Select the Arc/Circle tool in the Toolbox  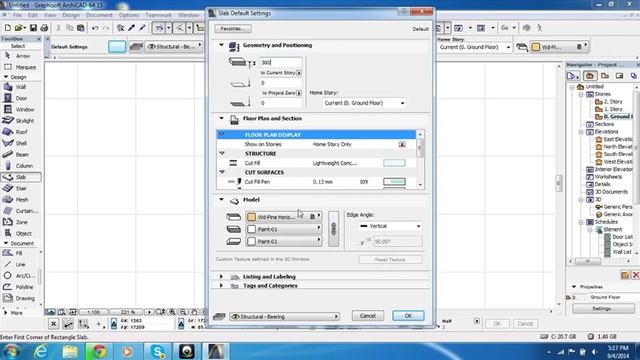[19, 276]
